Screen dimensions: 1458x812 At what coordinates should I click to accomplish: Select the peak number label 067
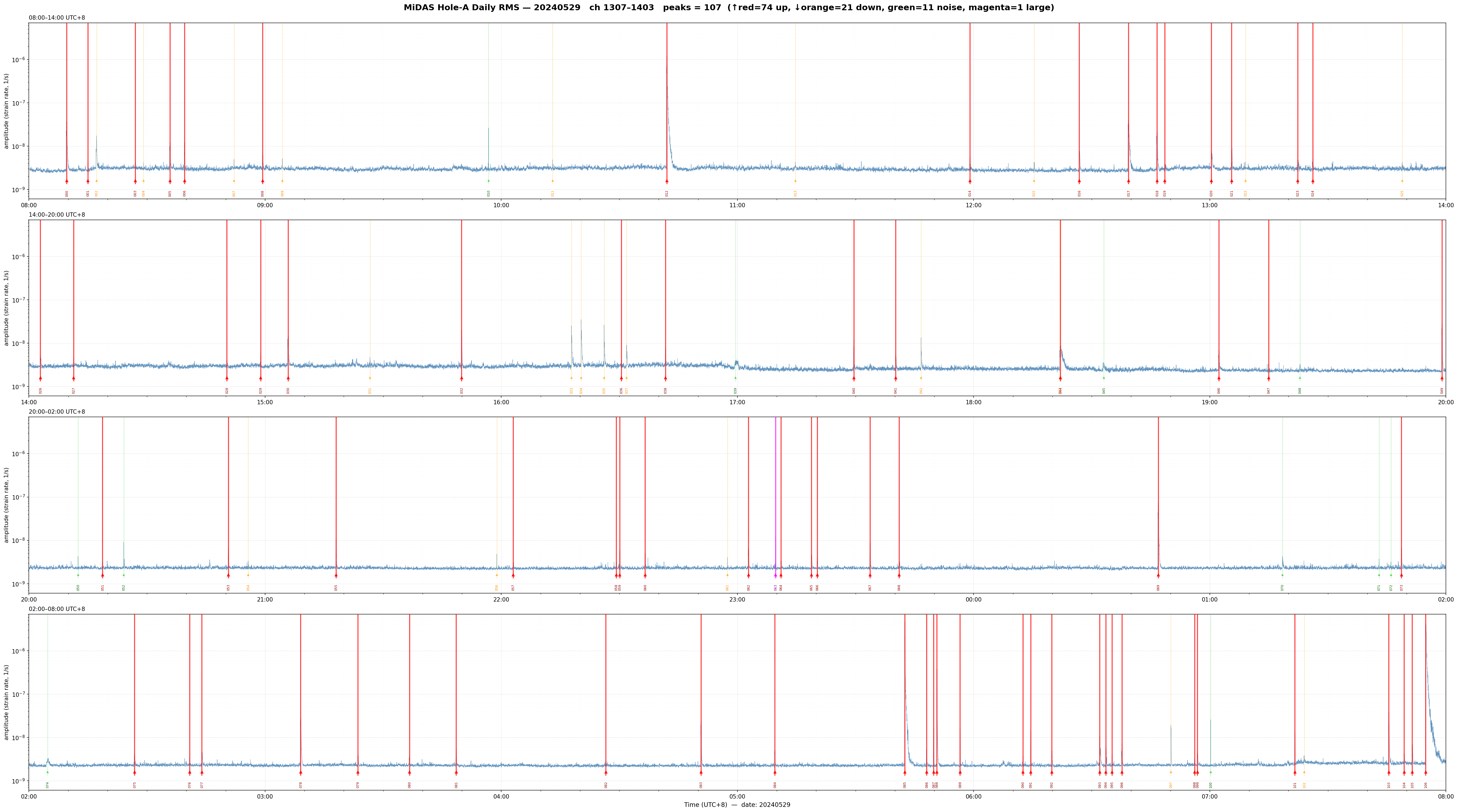coord(870,588)
